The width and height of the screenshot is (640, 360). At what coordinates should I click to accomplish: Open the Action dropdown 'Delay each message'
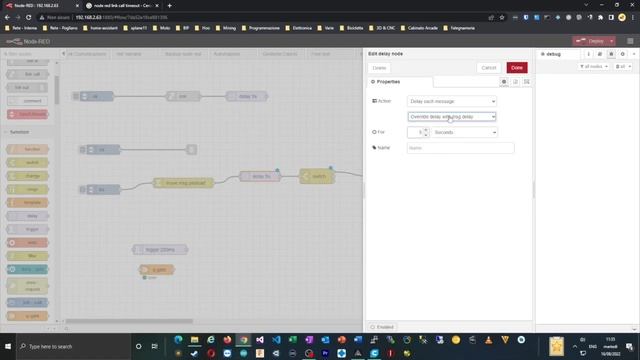[451, 101]
